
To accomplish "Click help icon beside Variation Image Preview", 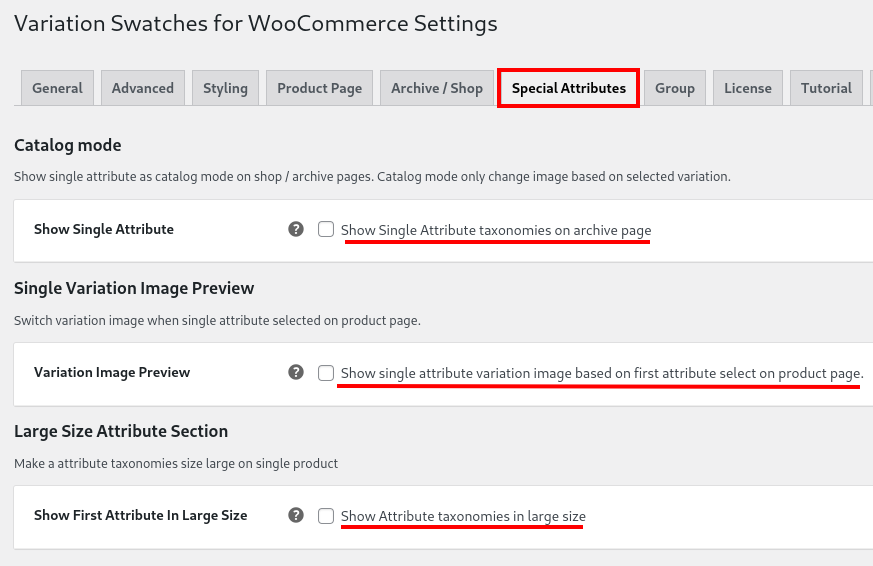I will pyautogui.click(x=296, y=372).
